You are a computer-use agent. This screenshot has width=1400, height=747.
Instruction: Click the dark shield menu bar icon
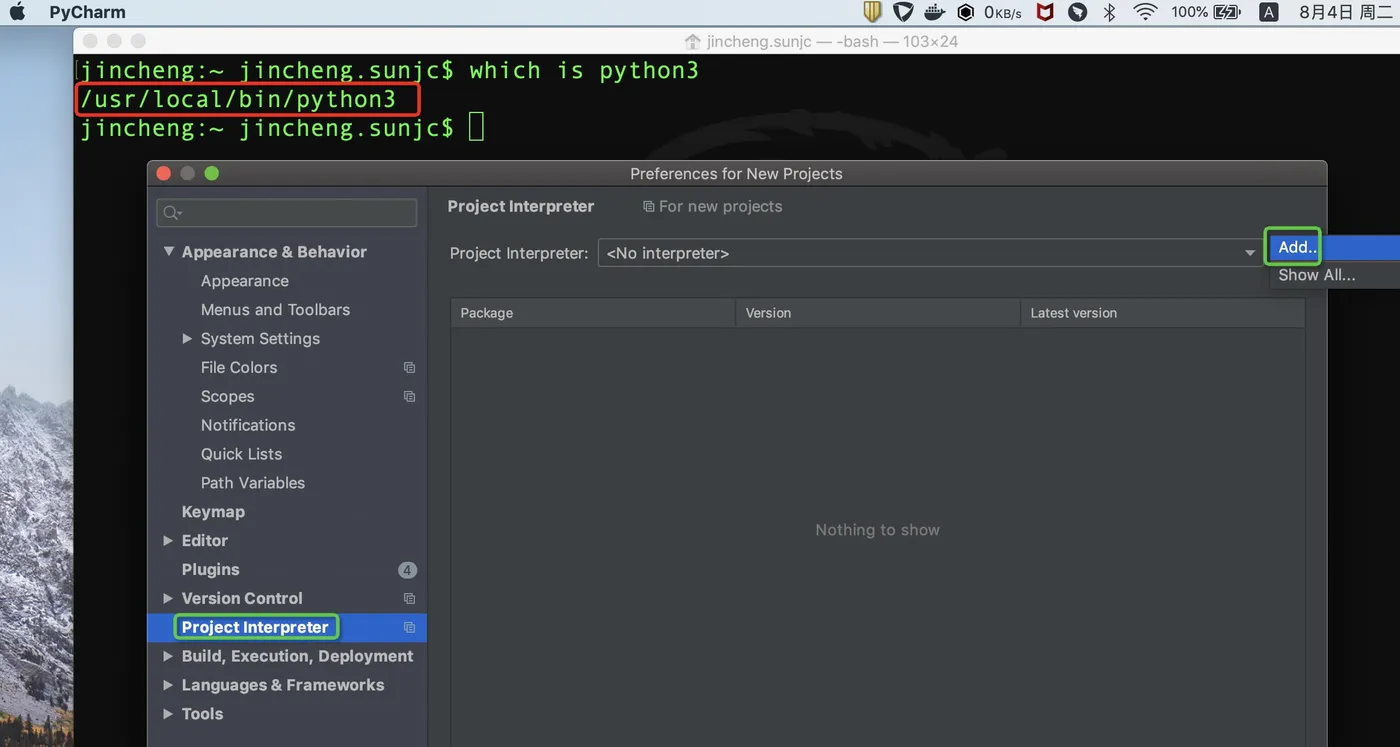coord(903,12)
